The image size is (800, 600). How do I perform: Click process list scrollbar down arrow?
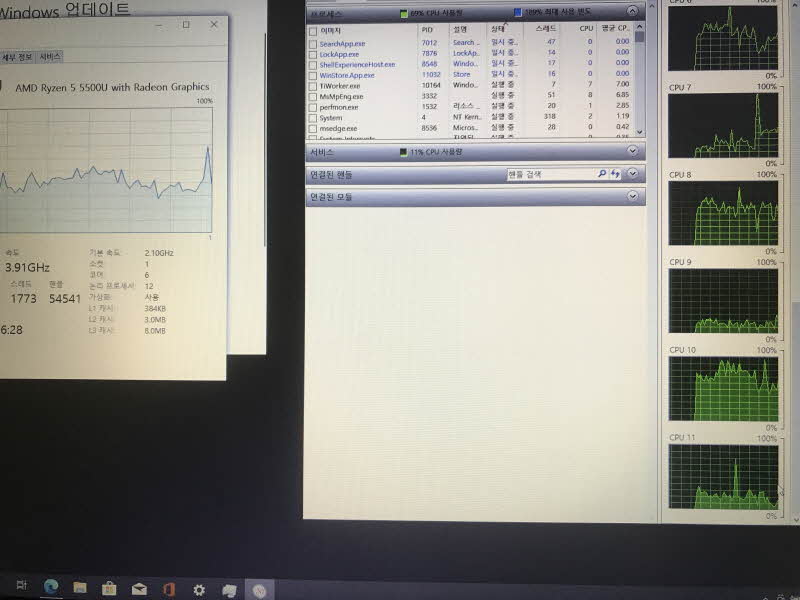[640, 132]
